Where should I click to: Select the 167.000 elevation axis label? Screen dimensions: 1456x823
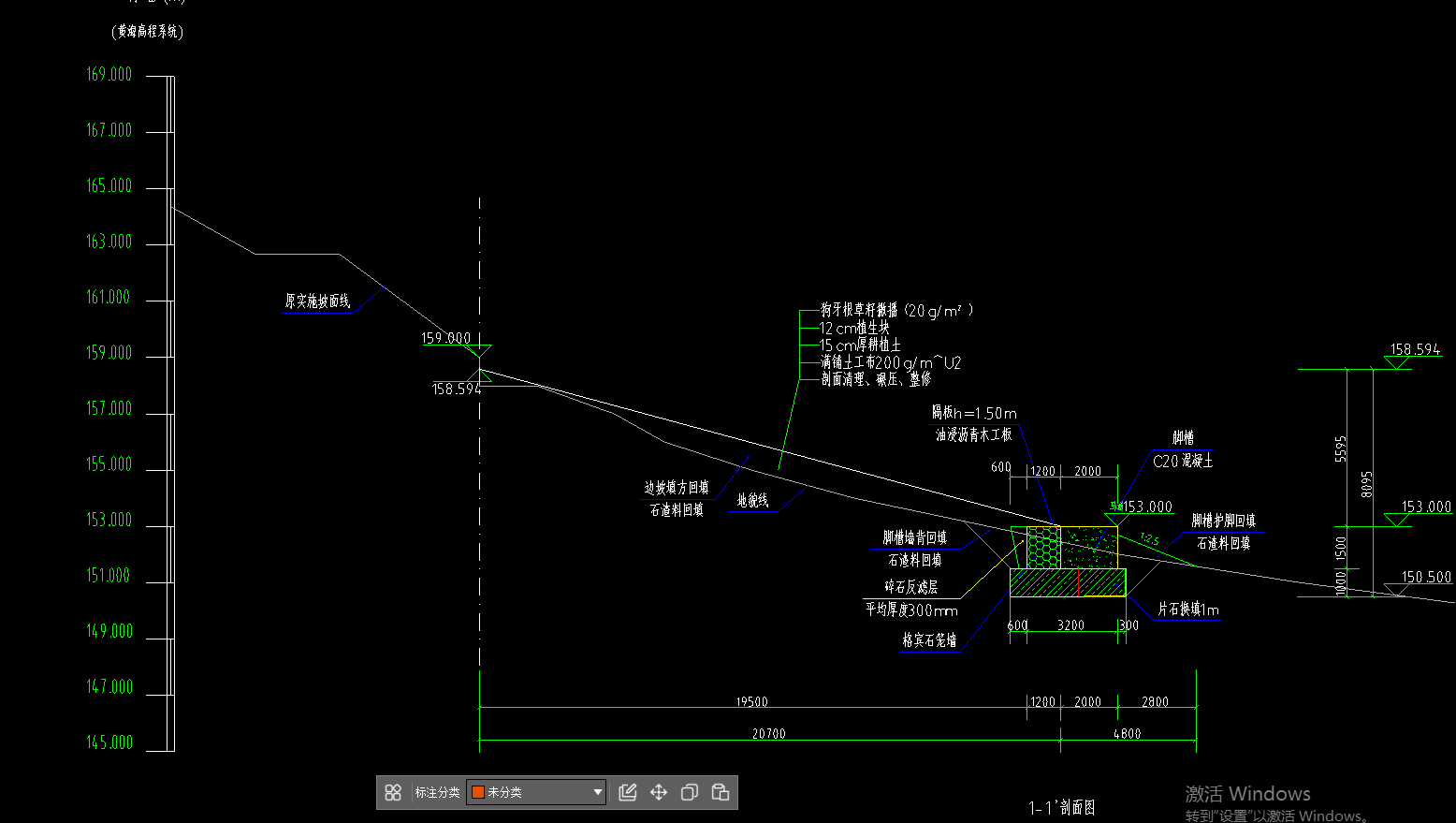click(109, 130)
